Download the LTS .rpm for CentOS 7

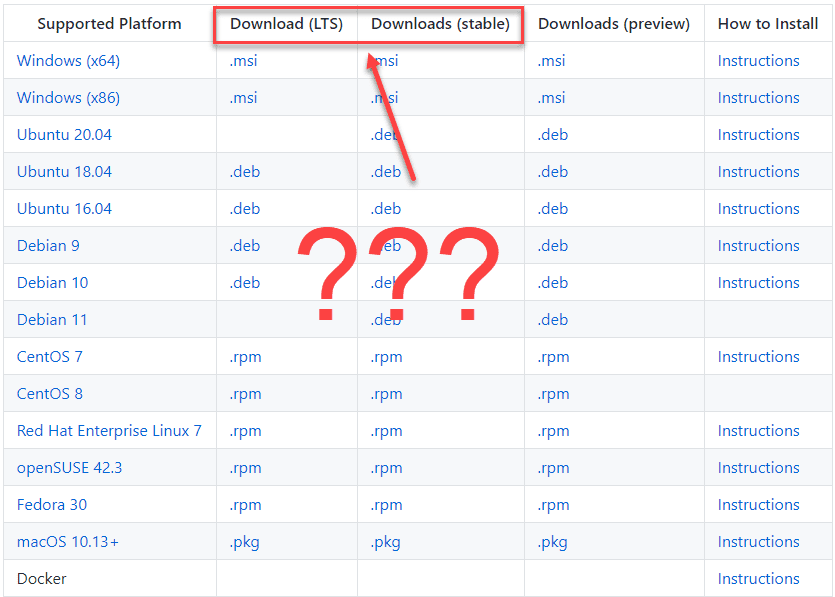coord(245,357)
